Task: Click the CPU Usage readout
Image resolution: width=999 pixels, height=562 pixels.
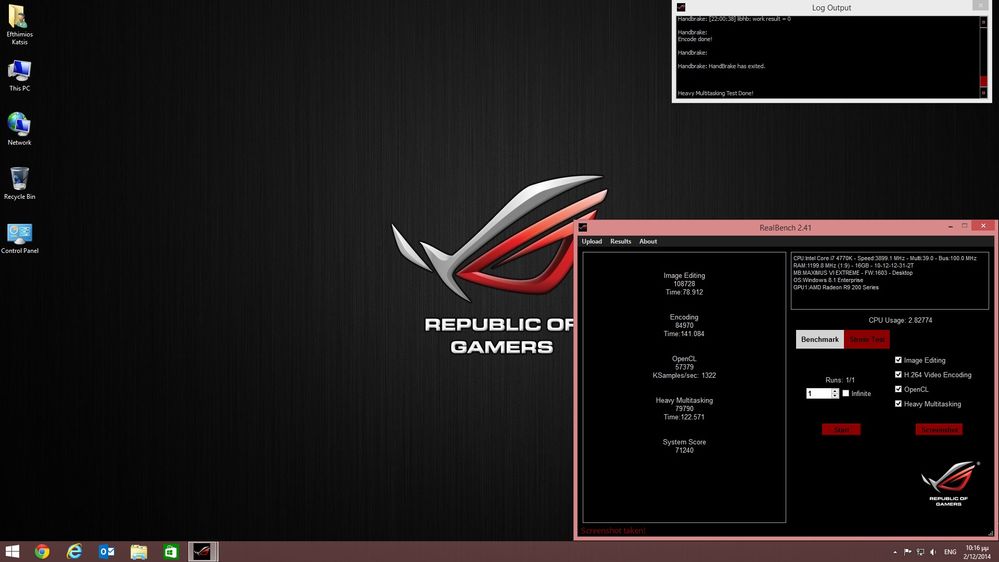Action: point(900,321)
